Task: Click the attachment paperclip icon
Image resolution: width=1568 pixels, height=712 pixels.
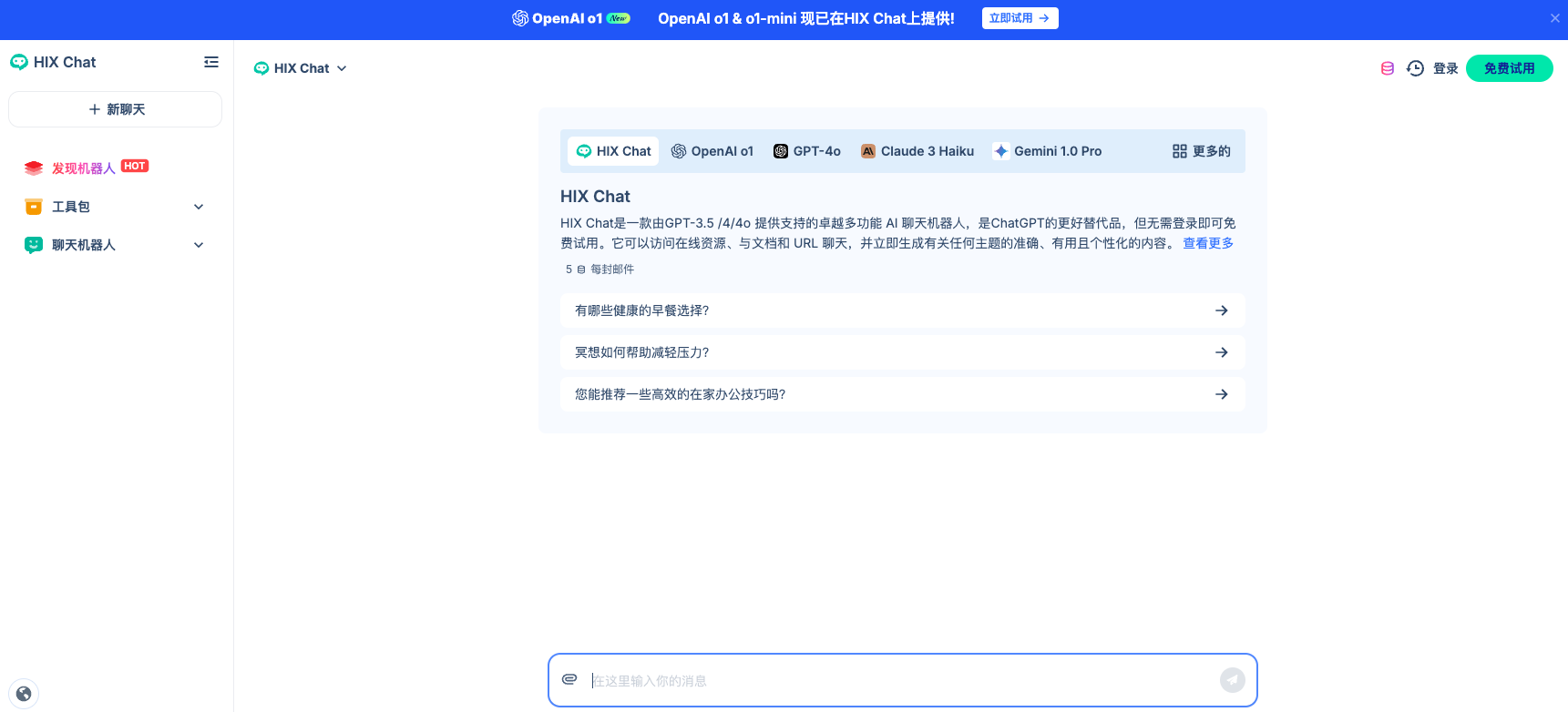Action: pos(569,679)
